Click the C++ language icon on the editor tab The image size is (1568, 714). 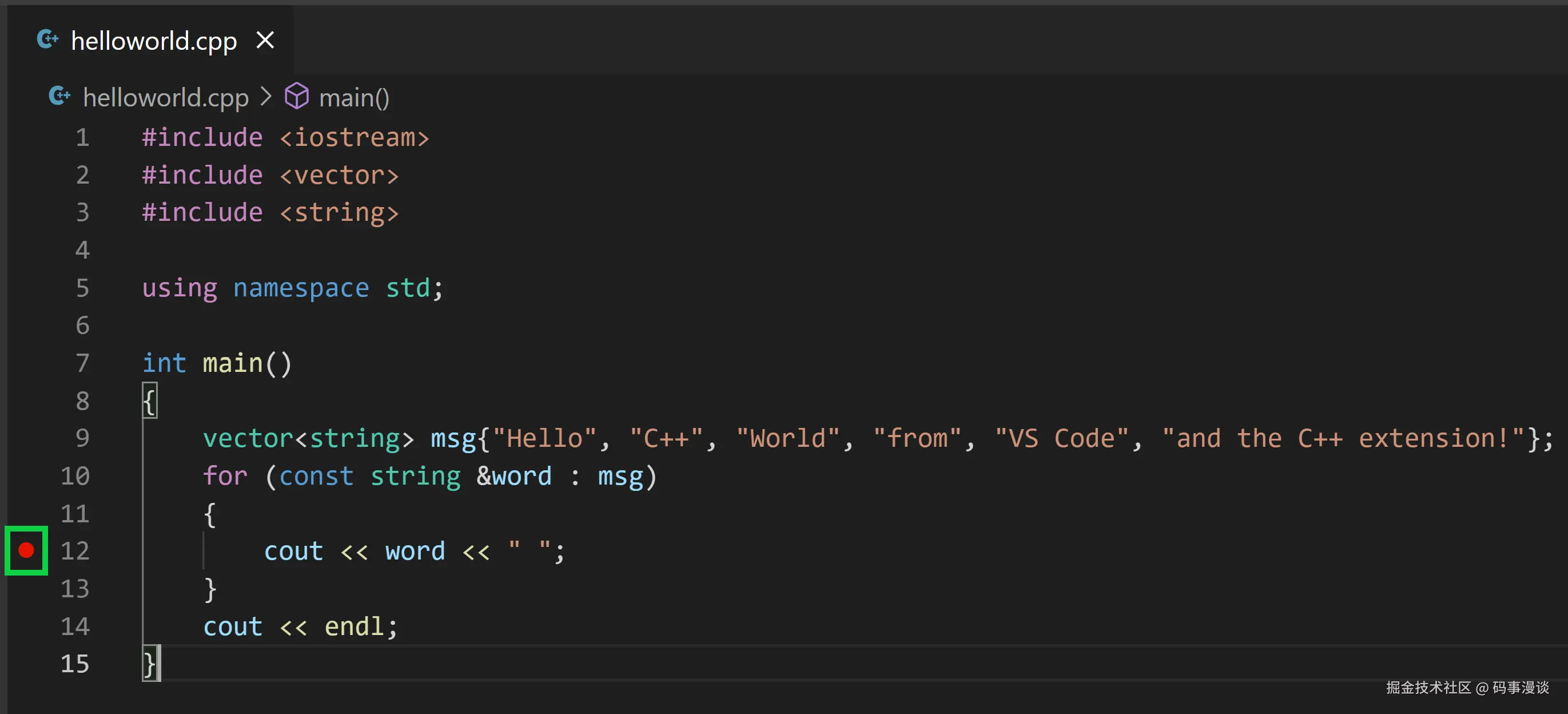pos(47,39)
